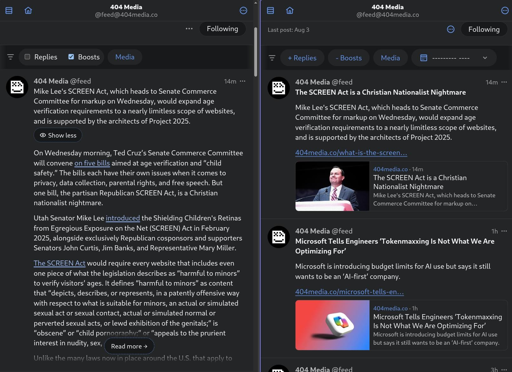Uncheck the Boosts checkbox in left panel

point(71,57)
